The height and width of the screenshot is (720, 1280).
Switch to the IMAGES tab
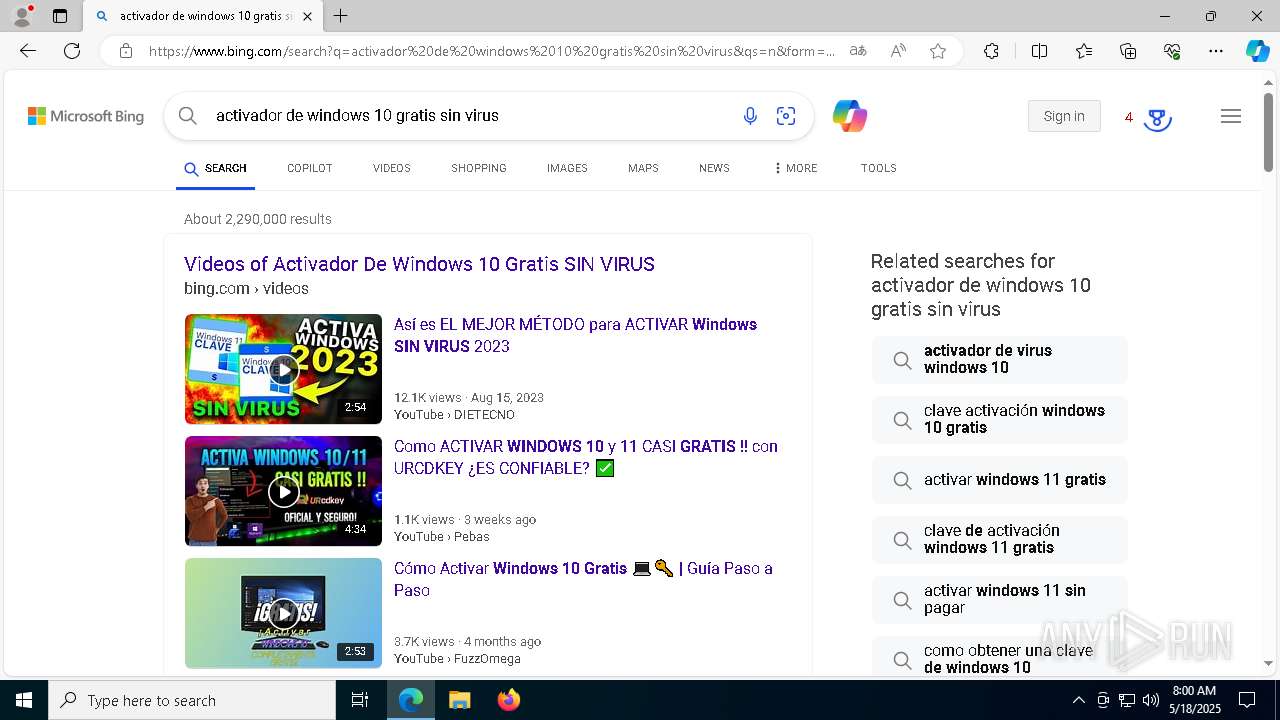[567, 168]
